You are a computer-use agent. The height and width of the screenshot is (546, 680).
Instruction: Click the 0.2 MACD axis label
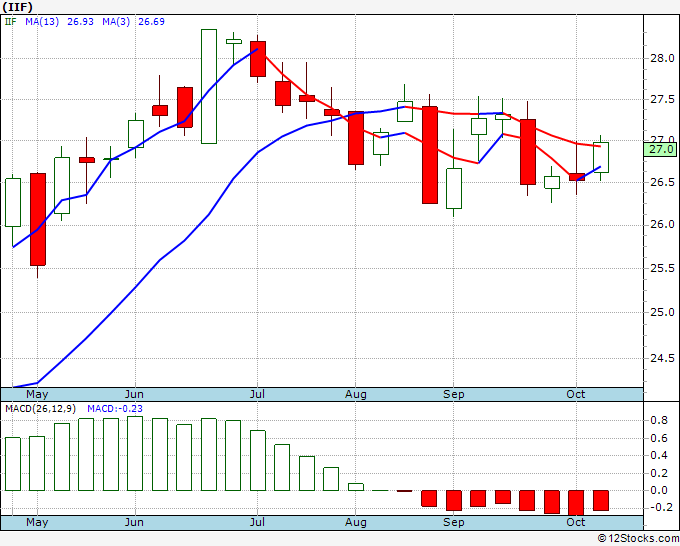click(659, 473)
